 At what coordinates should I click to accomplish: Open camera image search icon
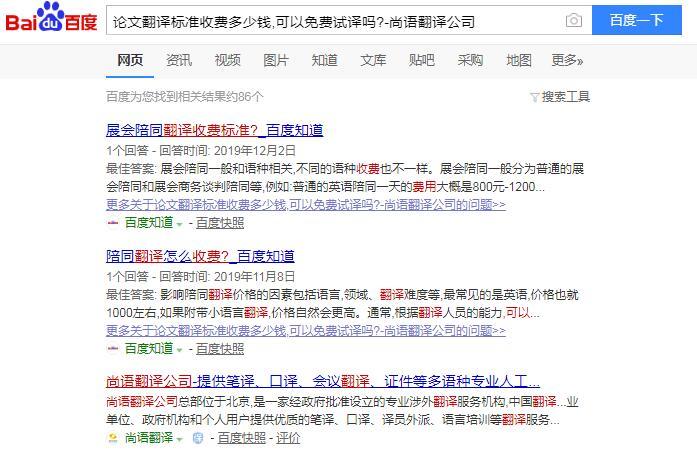pos(573,20)
